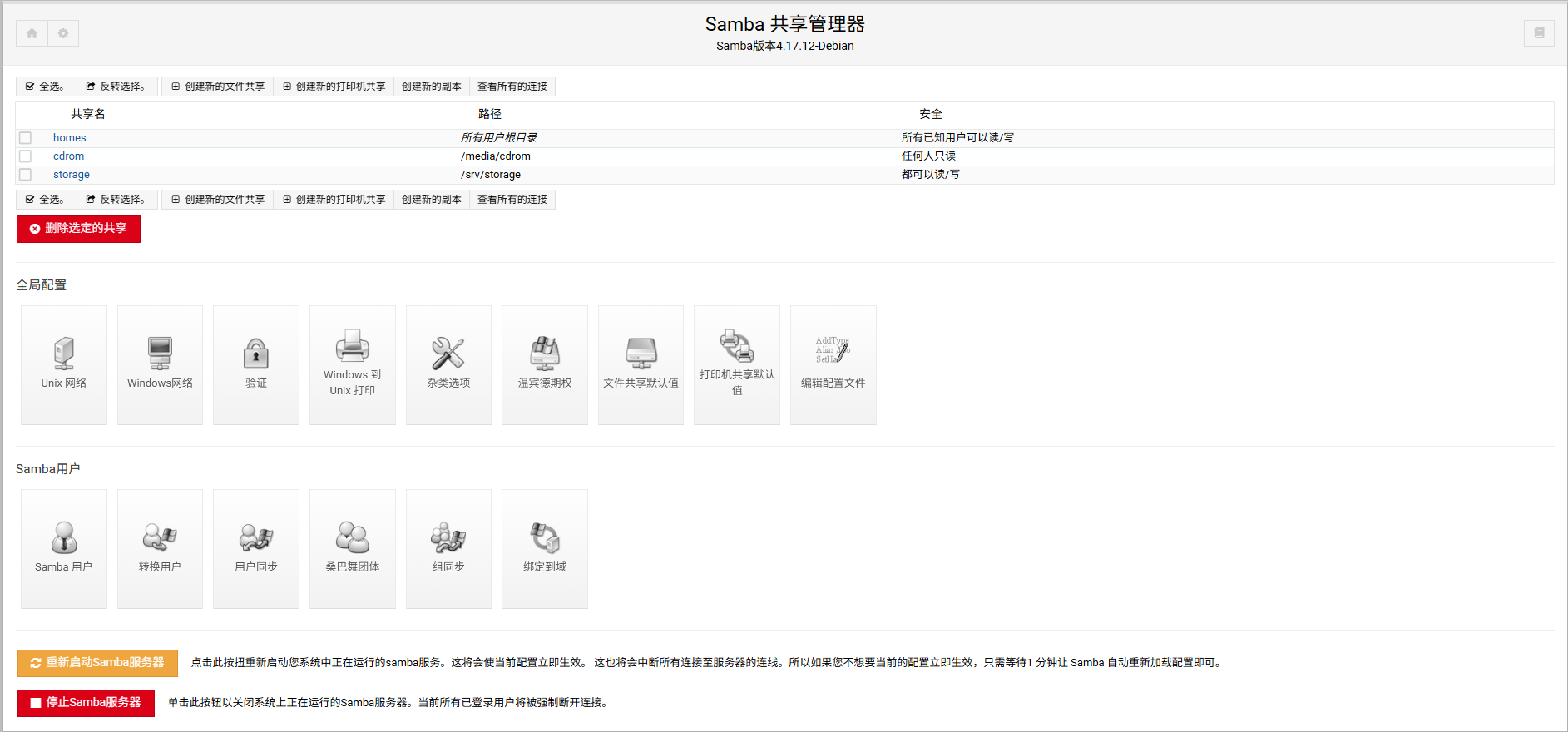Image resolution: width=1568 pixels, height=732 pixels.
Task: Click the 路径 column header
Action: [x=490, y=114]
